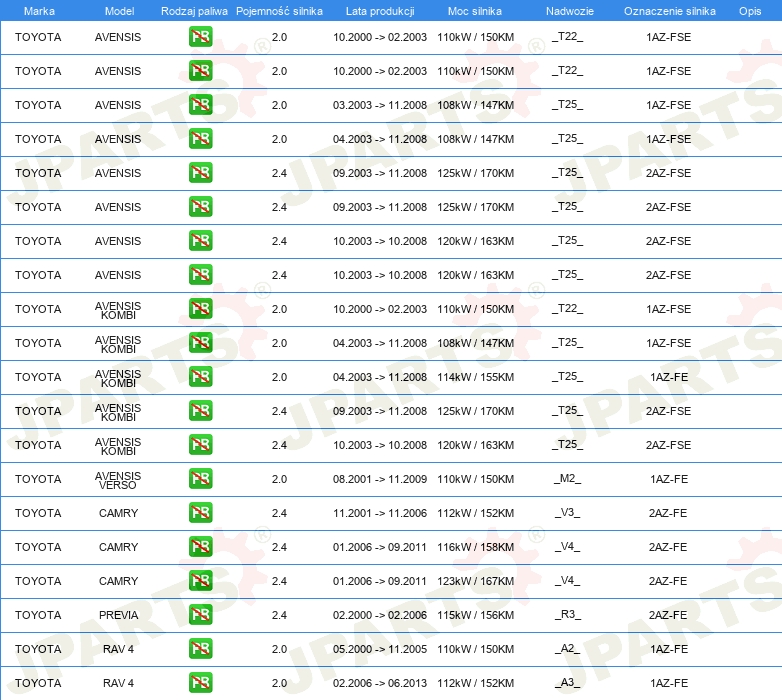Click TOYOTA brand cell in AVENSIS VERSO row

click(38, 479)
